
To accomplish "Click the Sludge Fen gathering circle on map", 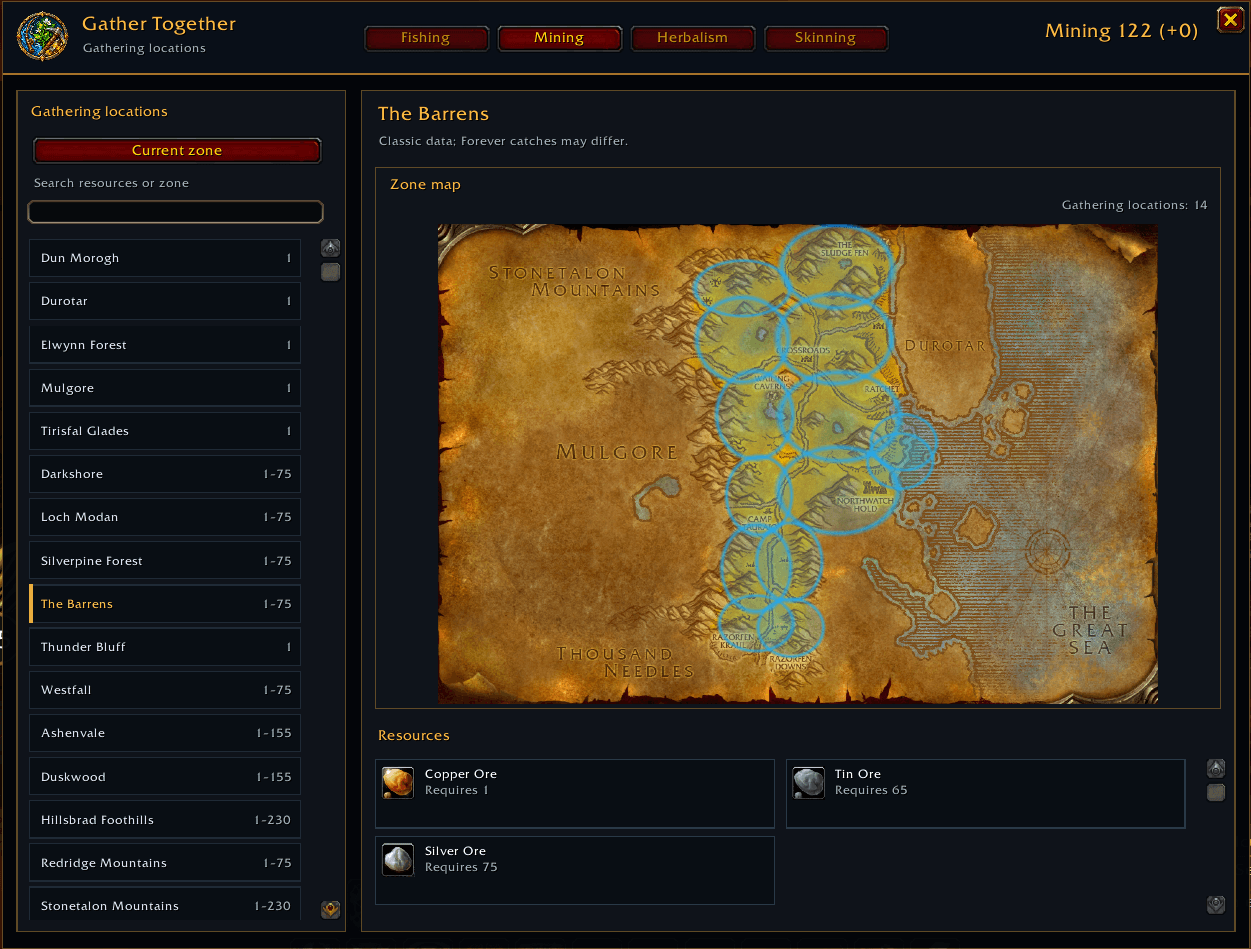I will [x=836, y=262].
